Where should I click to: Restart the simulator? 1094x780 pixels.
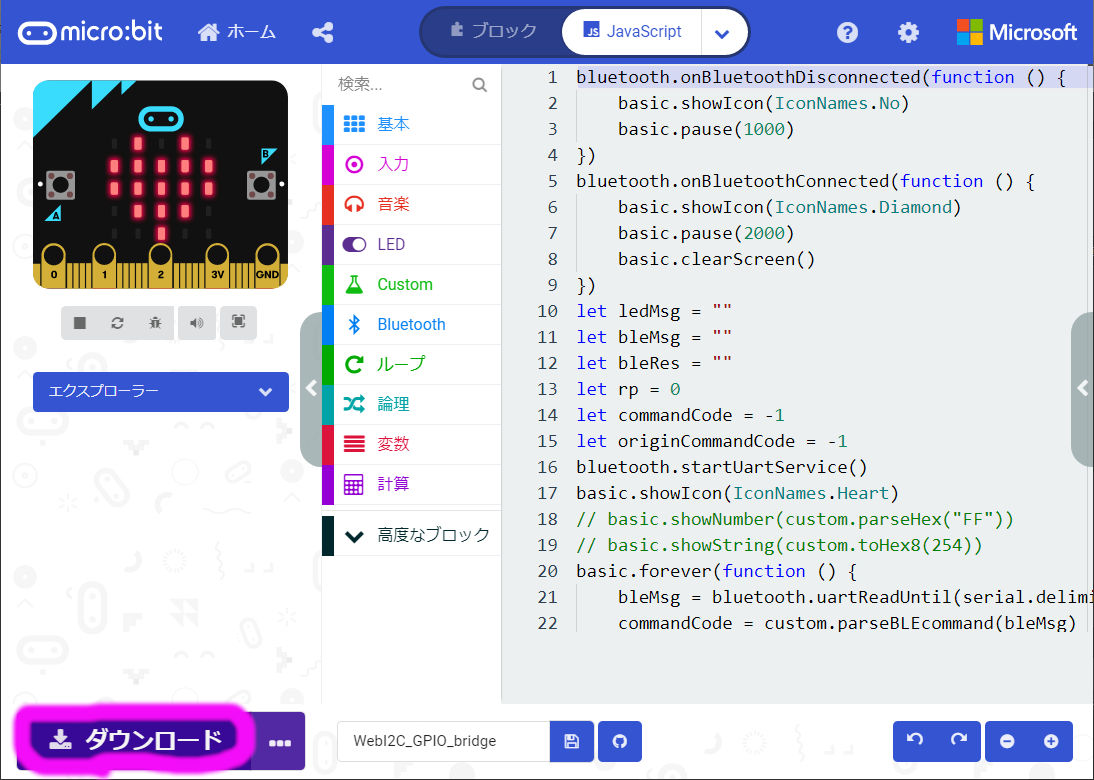point(117,323)
